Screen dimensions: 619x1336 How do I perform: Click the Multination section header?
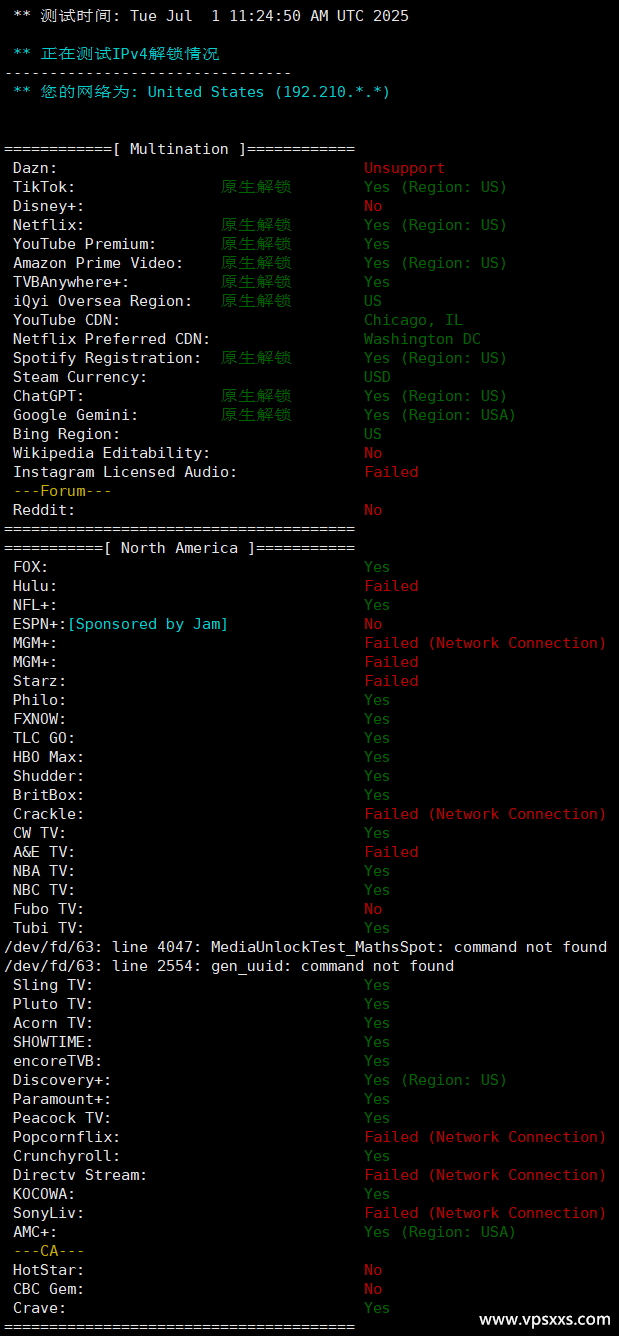click(180, 149)
